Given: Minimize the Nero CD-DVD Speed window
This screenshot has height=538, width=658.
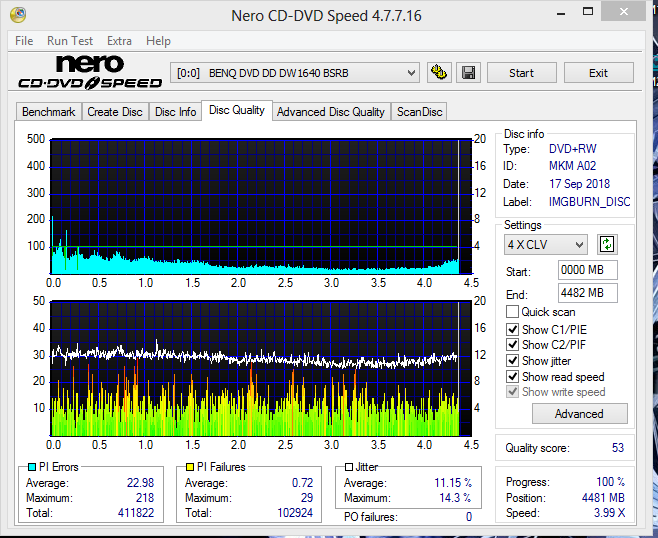Looking at the screenshot, I should coord(561,13).
